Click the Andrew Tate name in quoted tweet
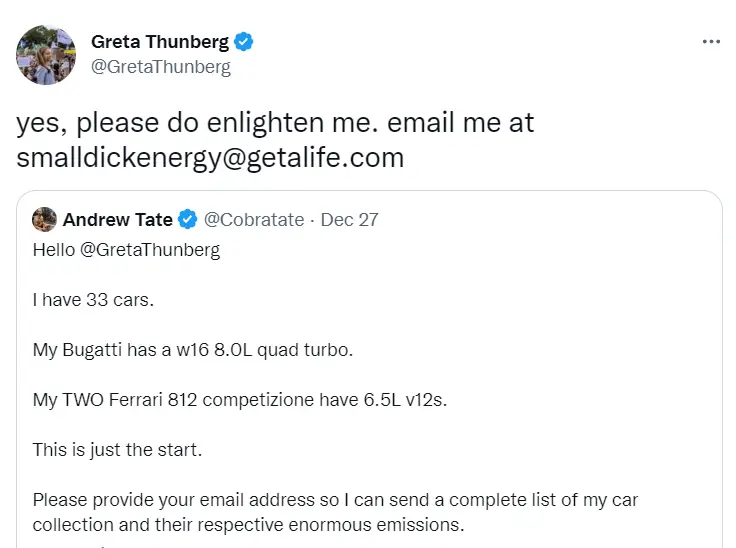The width and height of the screenshot is (736, 548). tap(117, 219)
